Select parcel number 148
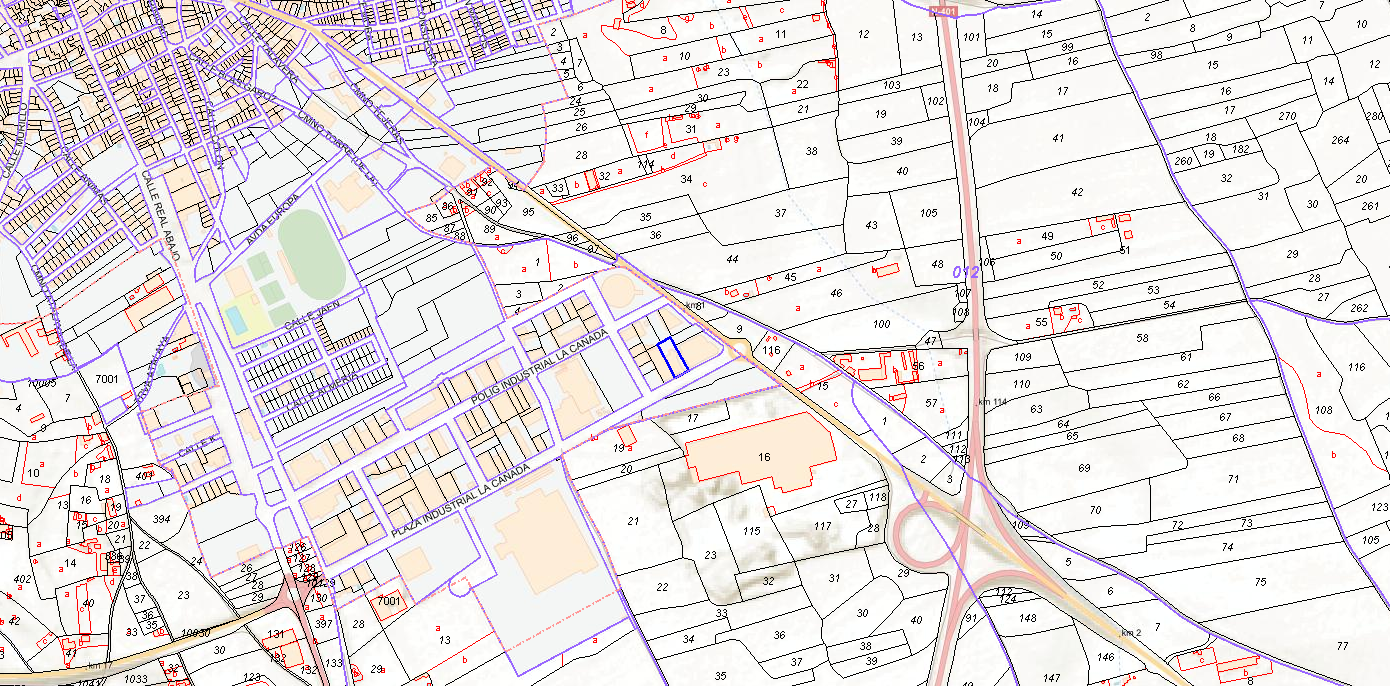The image size is (1390, 686). (x=1028, y=617)
